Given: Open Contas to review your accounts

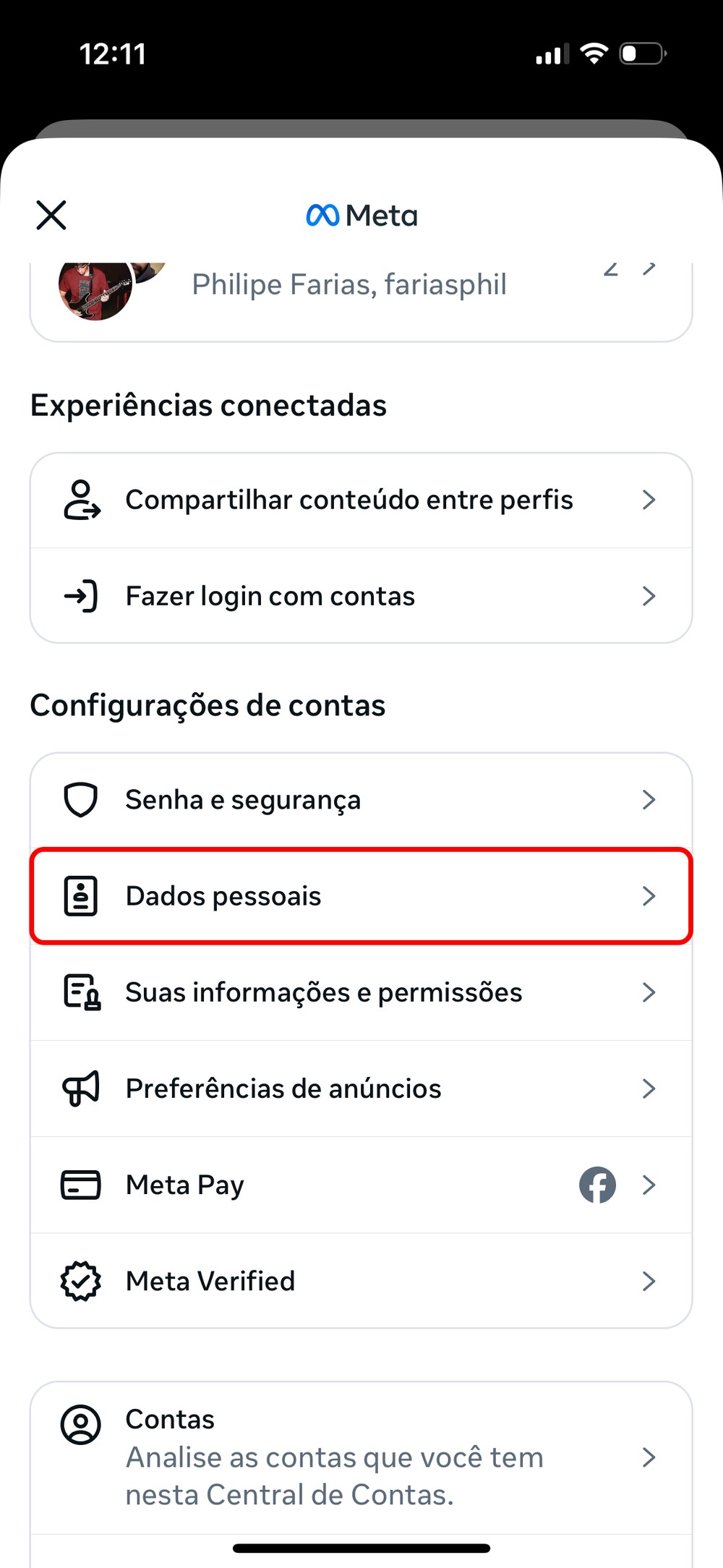Looking at the screenshot, I should 334,1457.
